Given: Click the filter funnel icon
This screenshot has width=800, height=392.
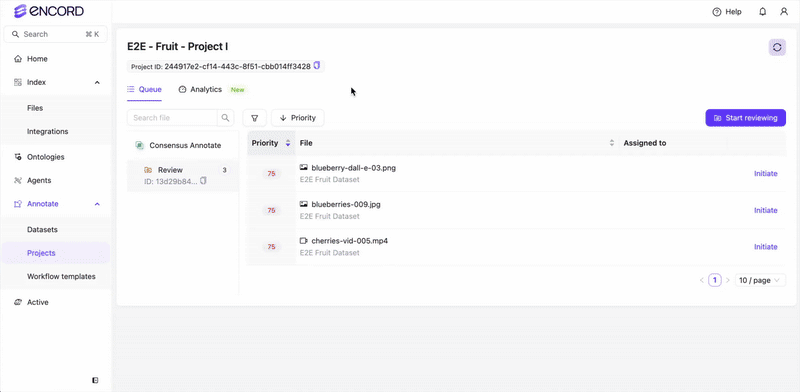Looking at the screenshot, I should click(255, 118).
